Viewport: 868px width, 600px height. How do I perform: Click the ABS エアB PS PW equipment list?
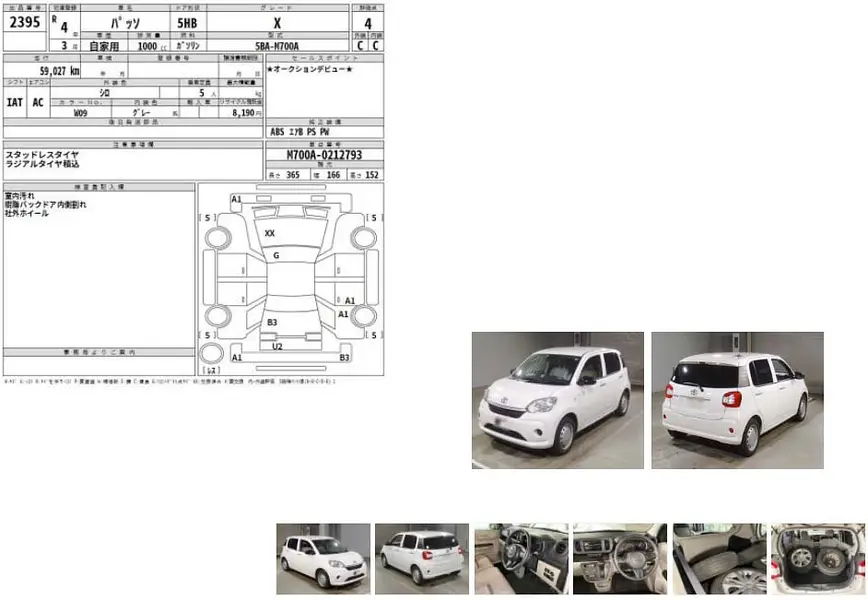(299, 131)
